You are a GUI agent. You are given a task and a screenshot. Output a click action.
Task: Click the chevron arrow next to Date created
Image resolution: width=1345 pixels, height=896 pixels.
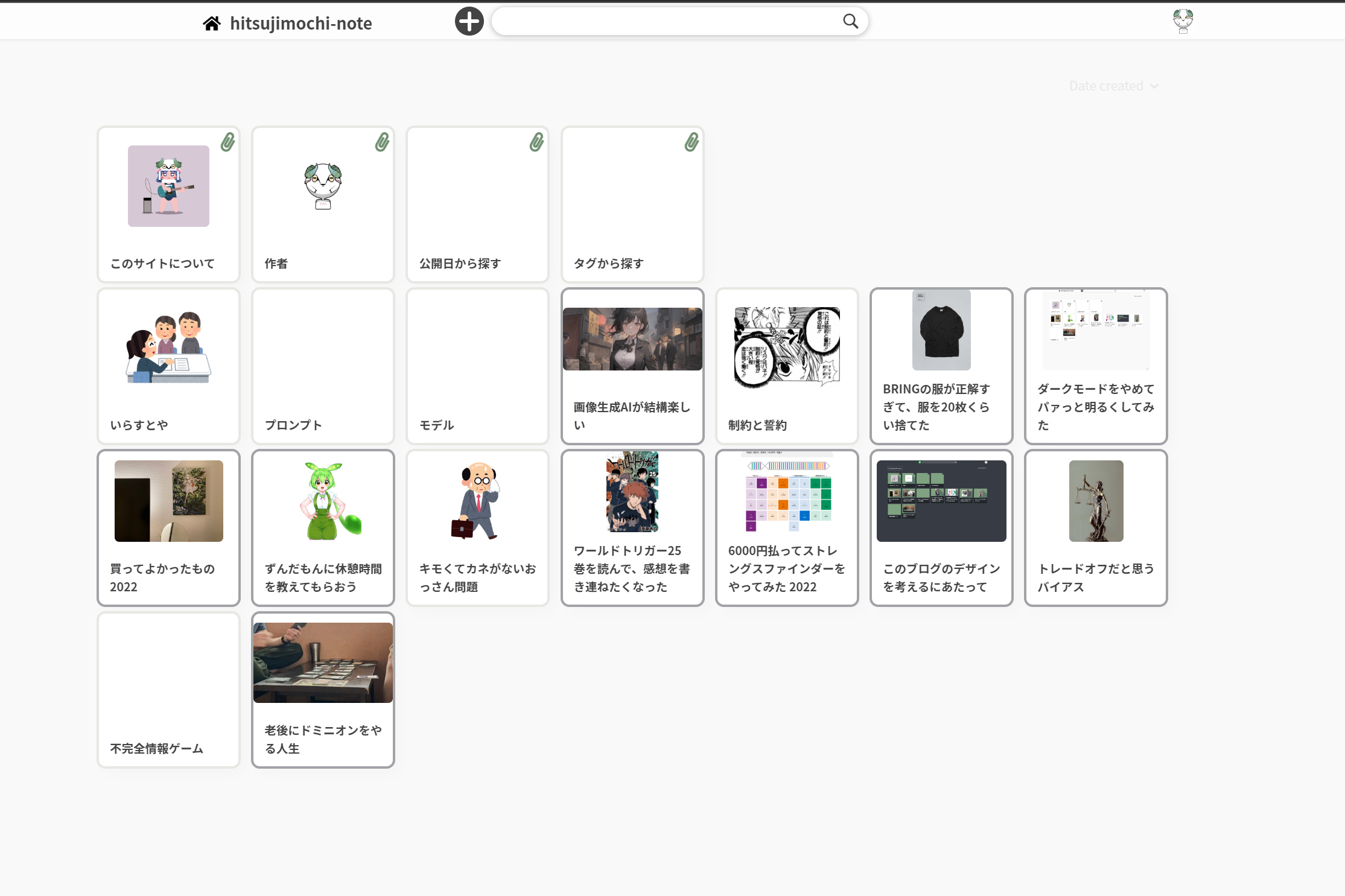pos(1154,86)
